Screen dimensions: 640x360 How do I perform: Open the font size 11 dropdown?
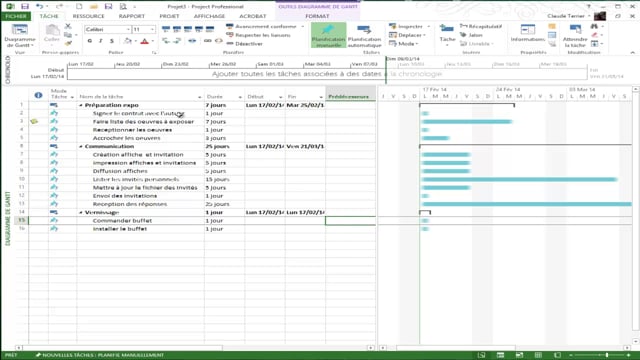[x=152, y=29]
